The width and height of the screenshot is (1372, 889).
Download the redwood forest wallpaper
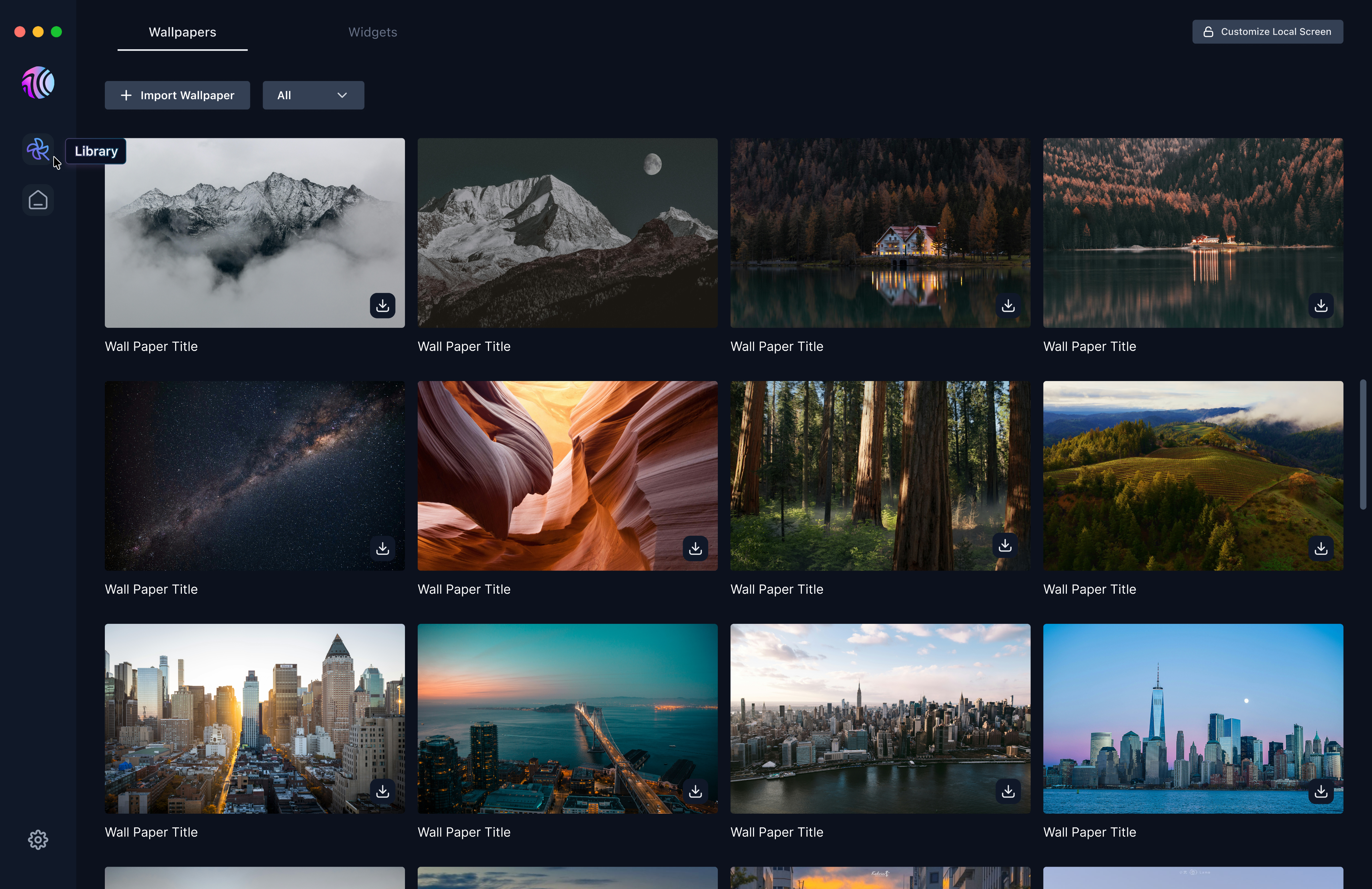pos(1005,545)
